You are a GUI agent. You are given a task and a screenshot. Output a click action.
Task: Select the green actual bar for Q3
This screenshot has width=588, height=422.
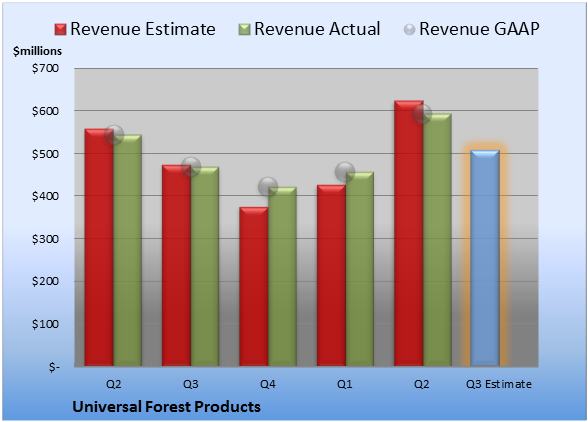205,266
